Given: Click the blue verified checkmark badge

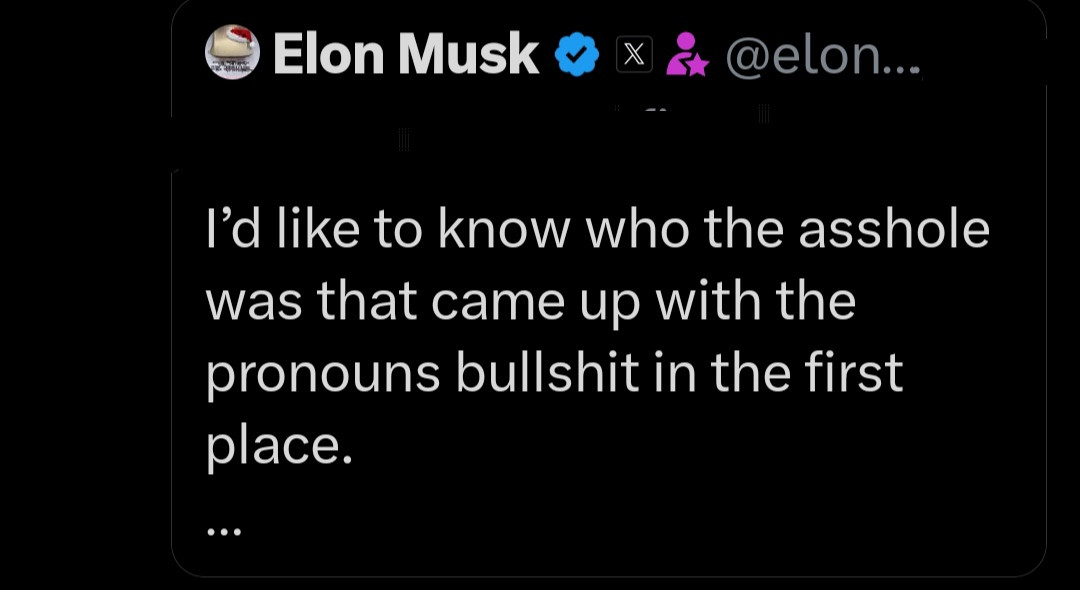Looking at the screenshot, I should pyautogui.click(x=576, y=55).
